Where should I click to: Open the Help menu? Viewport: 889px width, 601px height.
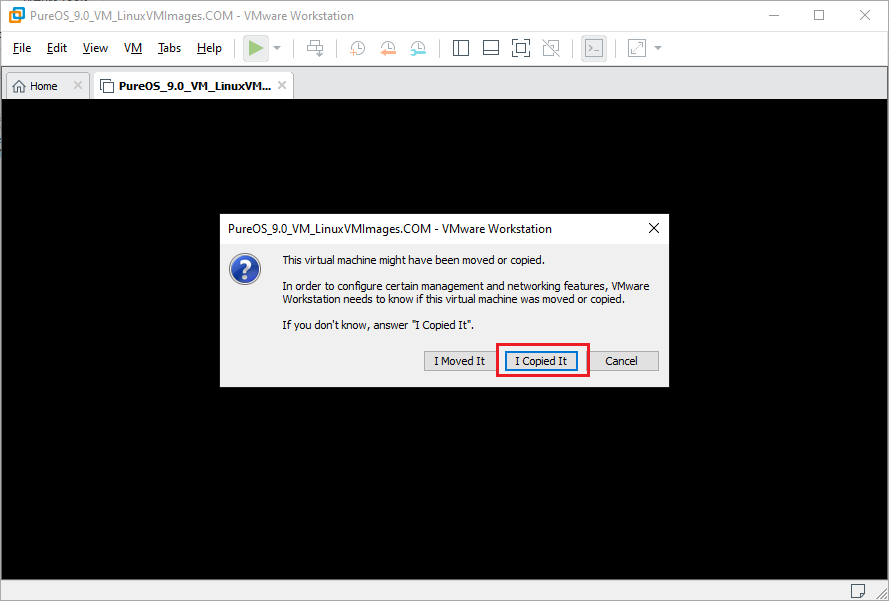[209, 48]
